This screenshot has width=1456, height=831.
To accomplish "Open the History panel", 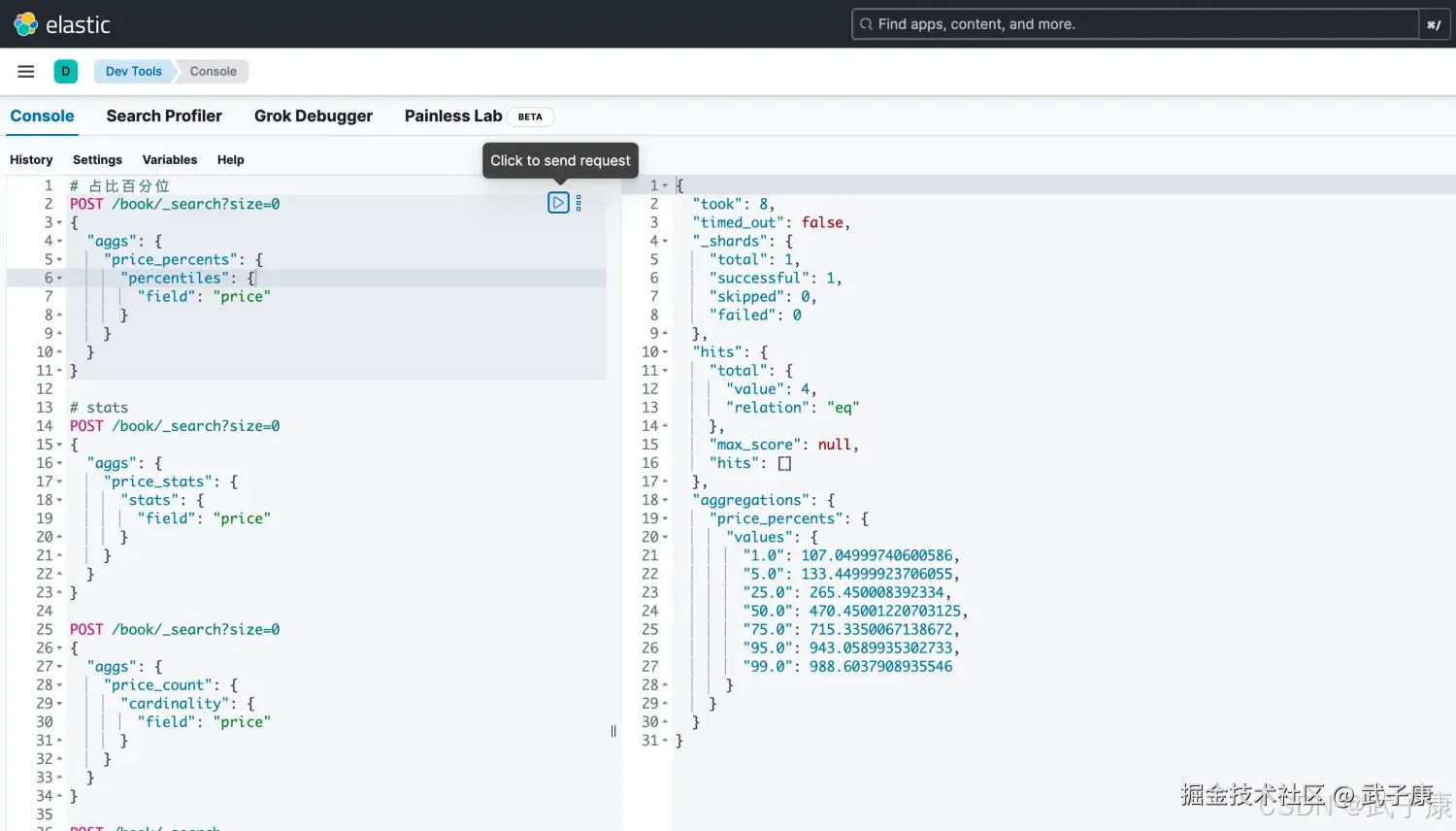I will tap(31, 159).
